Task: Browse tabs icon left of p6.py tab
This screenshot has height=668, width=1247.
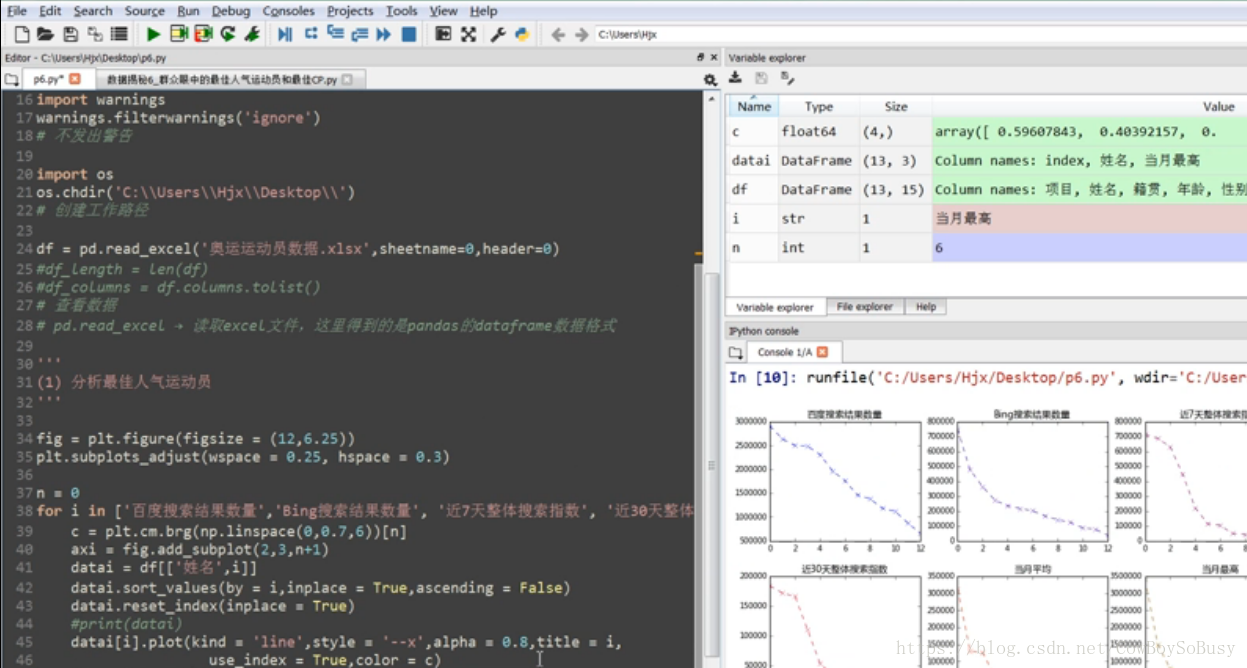Action: pyautogui.click(x=11, y=79)
